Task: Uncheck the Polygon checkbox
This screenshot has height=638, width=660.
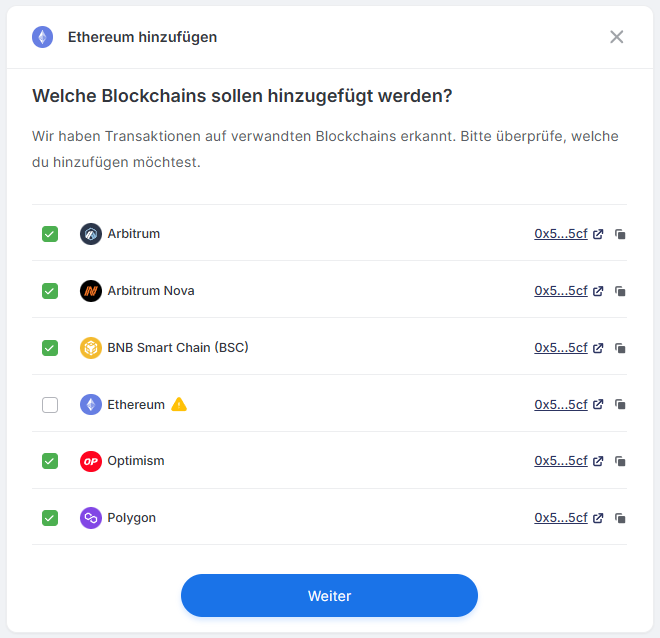Action: [50, 518]
